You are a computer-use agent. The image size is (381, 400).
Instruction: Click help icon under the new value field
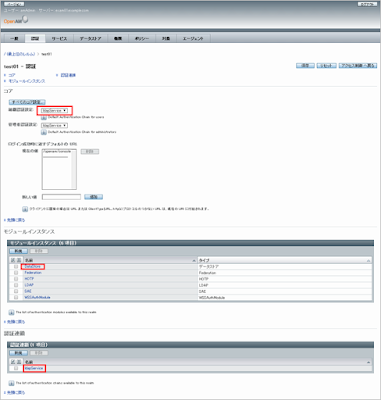25,209
